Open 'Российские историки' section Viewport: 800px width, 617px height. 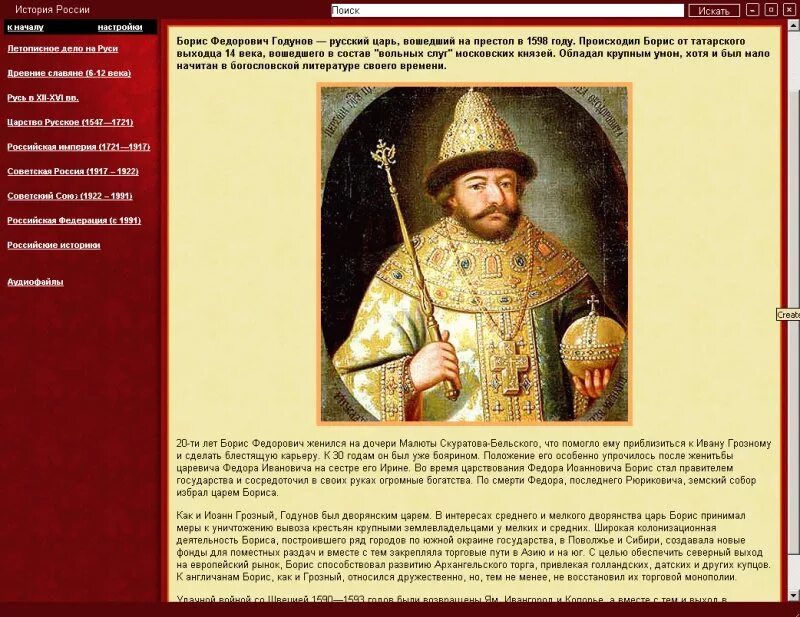click(54, 244)
